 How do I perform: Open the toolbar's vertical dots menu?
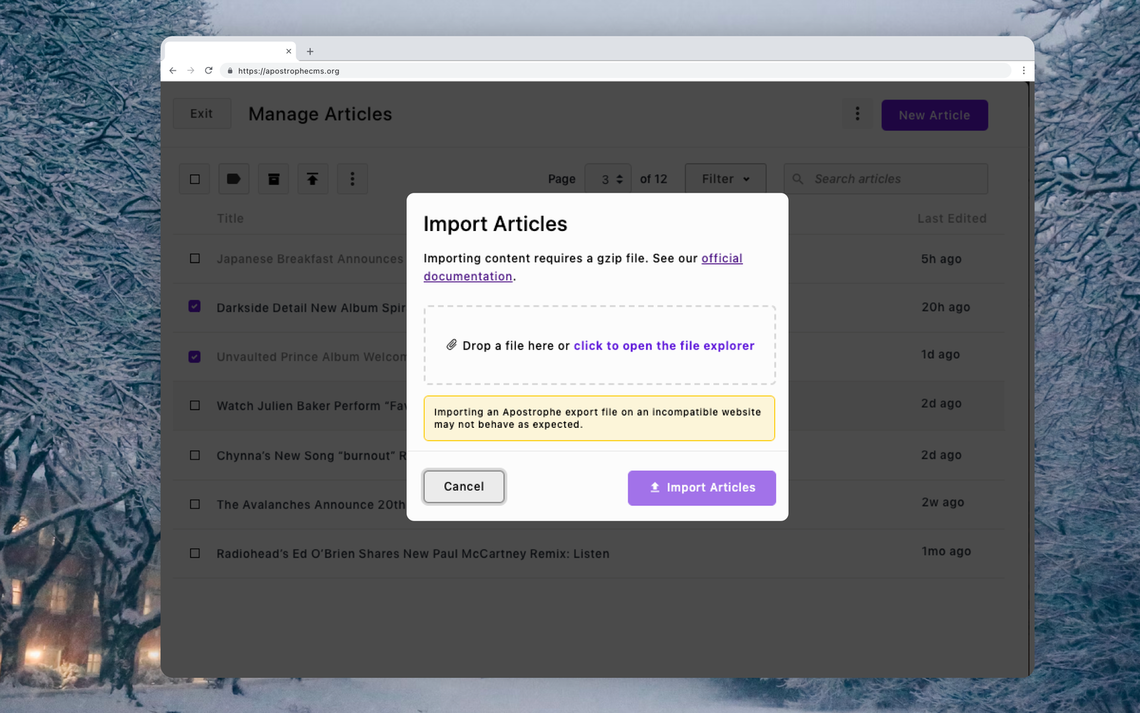353,179
